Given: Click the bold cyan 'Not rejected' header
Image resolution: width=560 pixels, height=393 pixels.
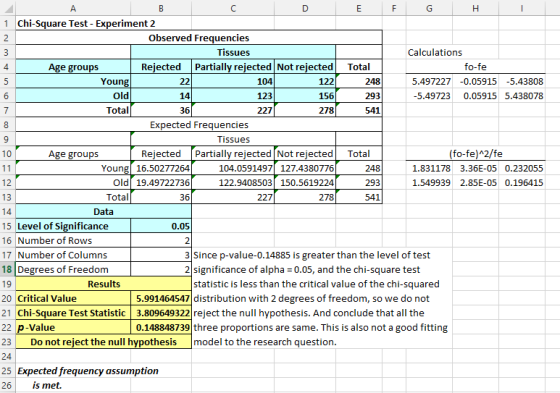Looking at the screenshot, I should click(x=305, y=67).
